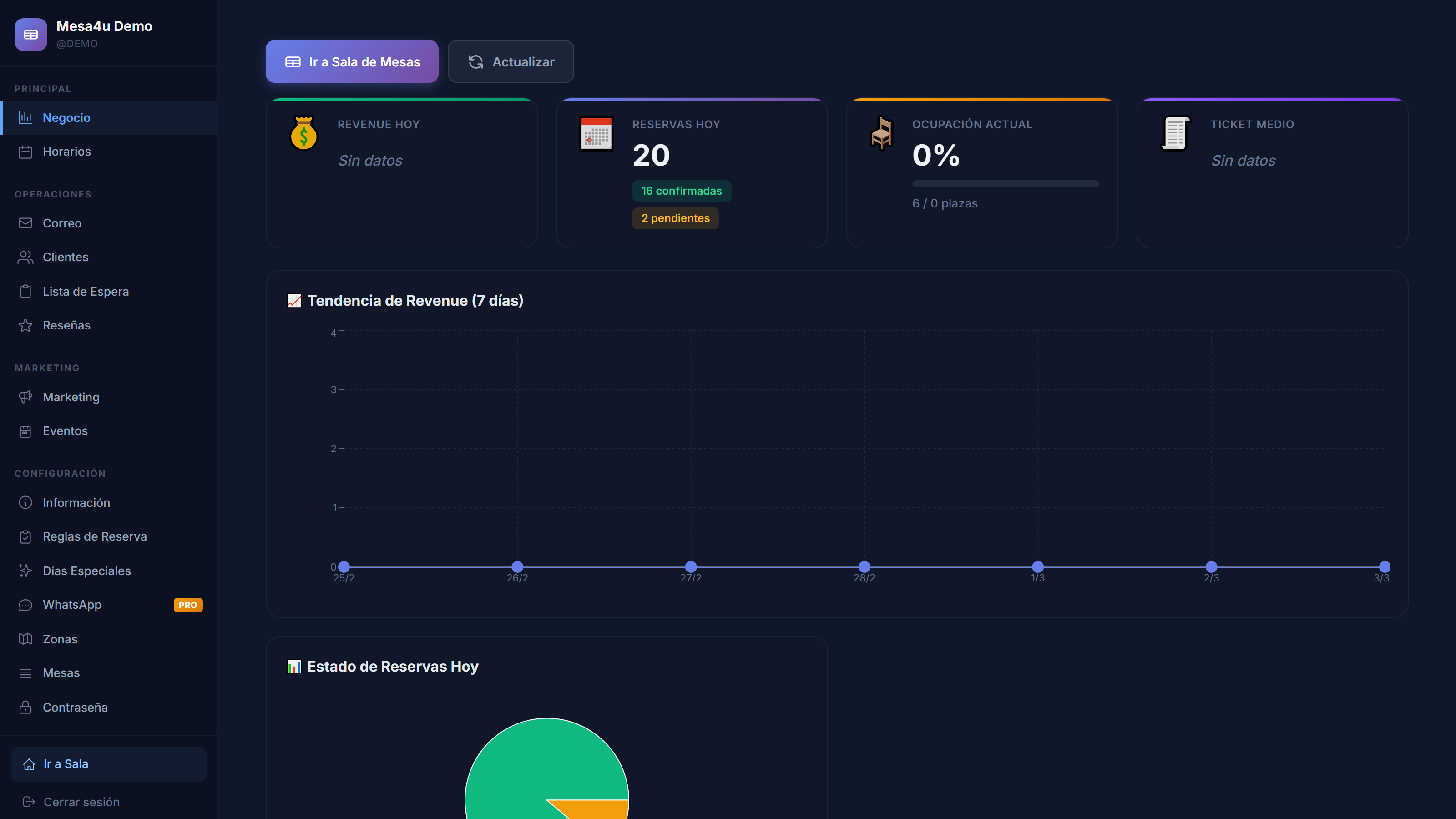The width and height of the screenshot is (1456, 819).
Task: Click the Correo envelope icon
Action: 25,223
